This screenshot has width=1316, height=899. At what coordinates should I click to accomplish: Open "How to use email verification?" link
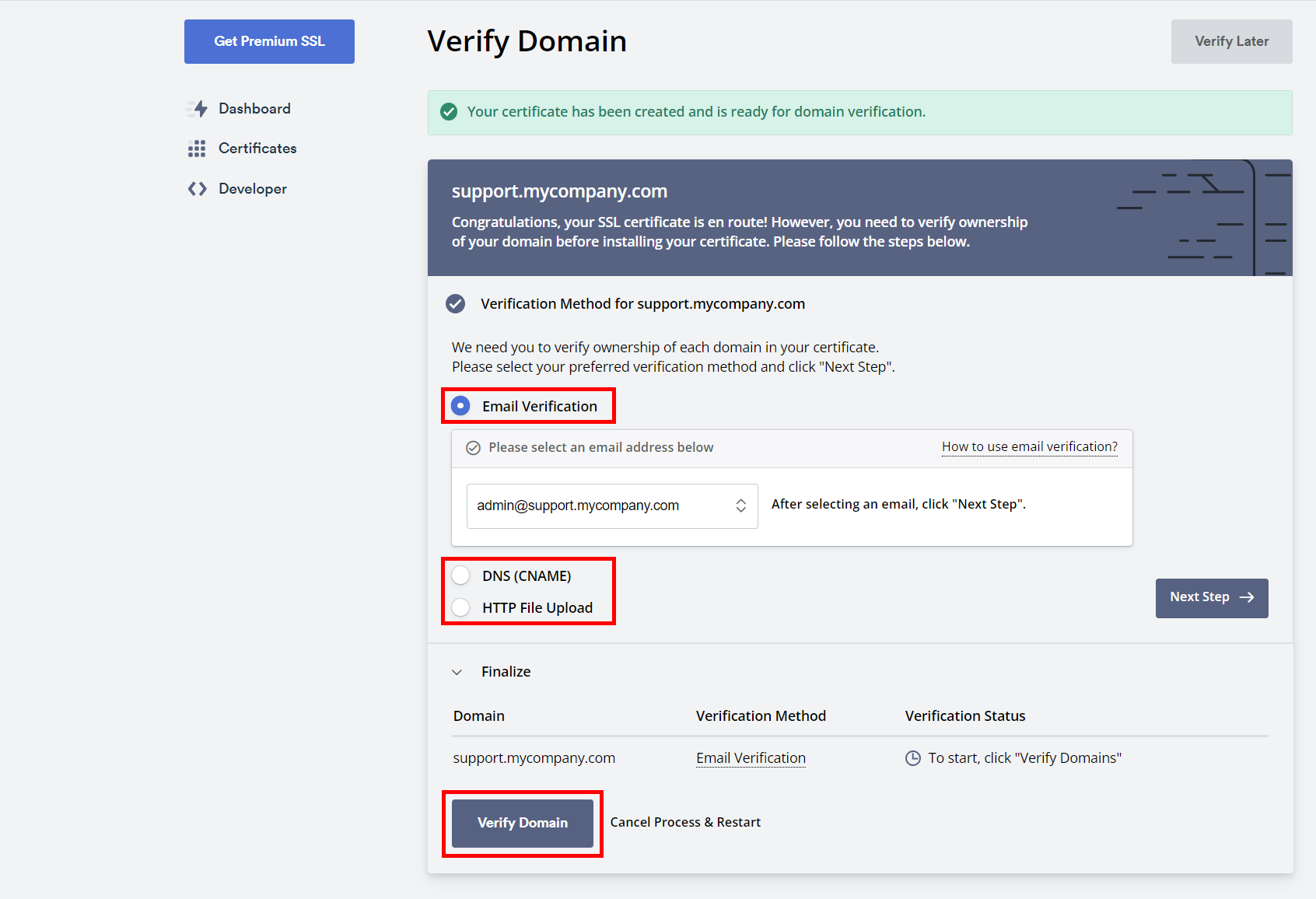1029,447
